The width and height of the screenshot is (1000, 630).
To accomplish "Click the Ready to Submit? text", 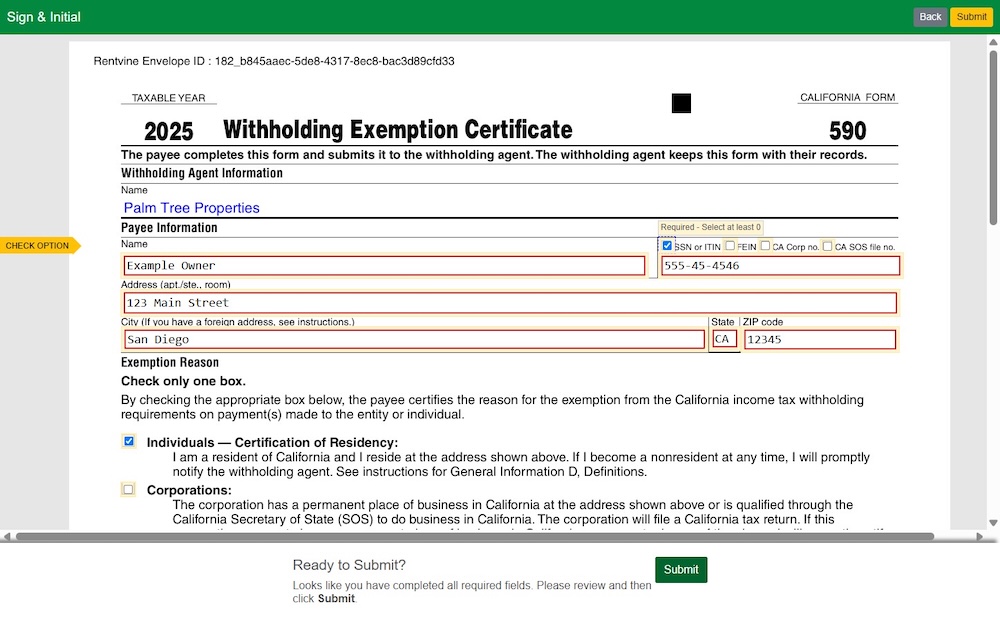I will click(x=349, y=565).
